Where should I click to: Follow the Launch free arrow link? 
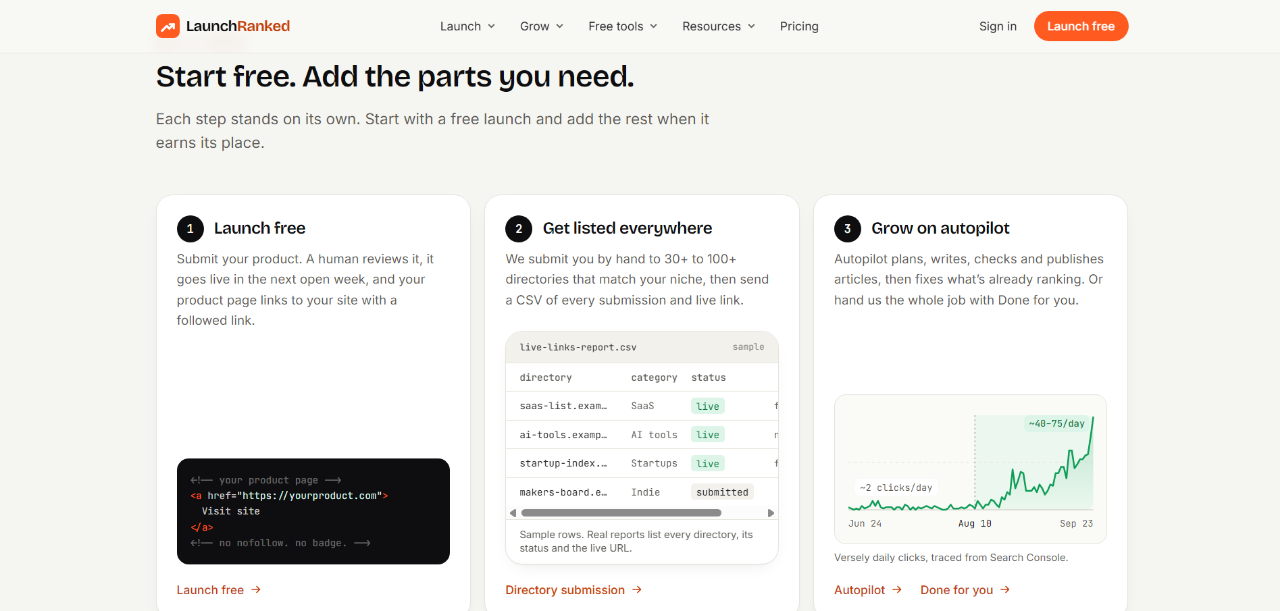219,590
